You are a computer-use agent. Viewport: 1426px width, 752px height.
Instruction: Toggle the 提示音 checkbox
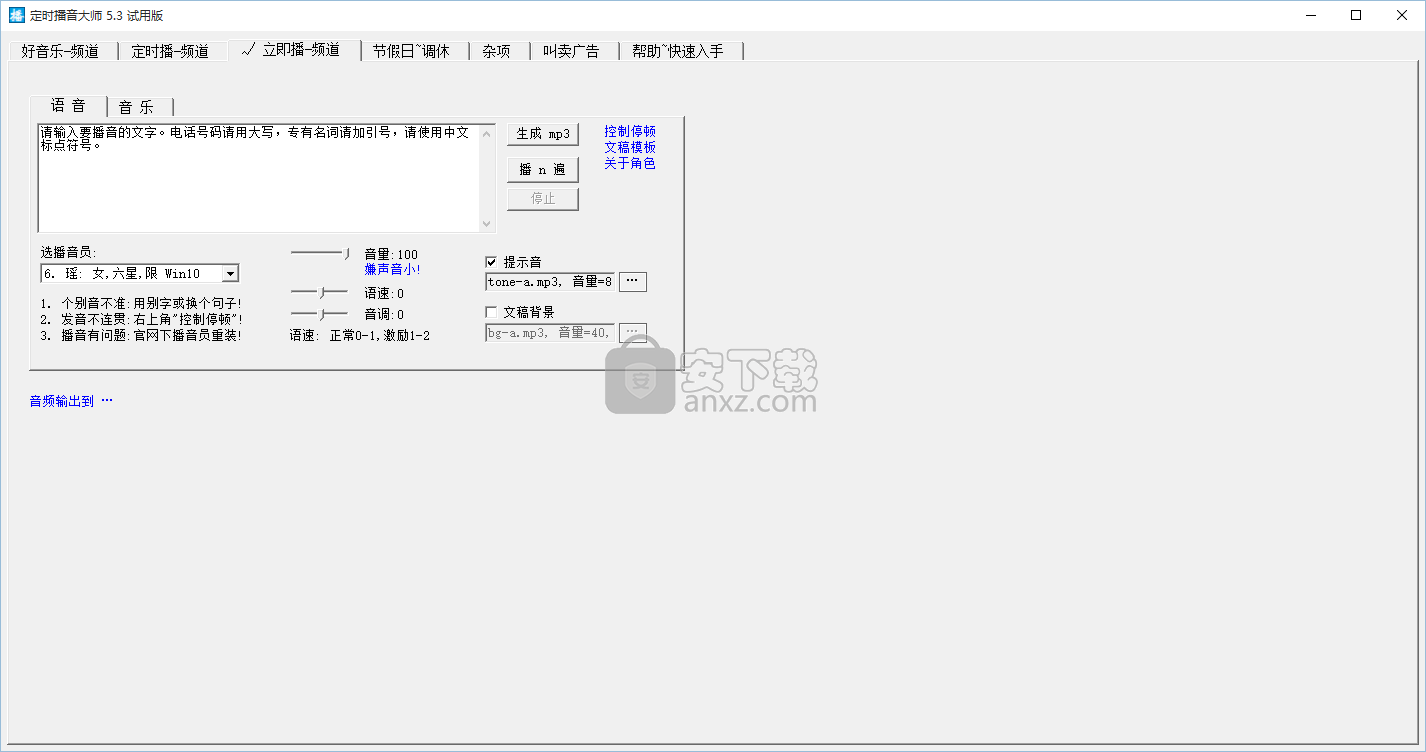pyautogui.click(x=491, y=262)
